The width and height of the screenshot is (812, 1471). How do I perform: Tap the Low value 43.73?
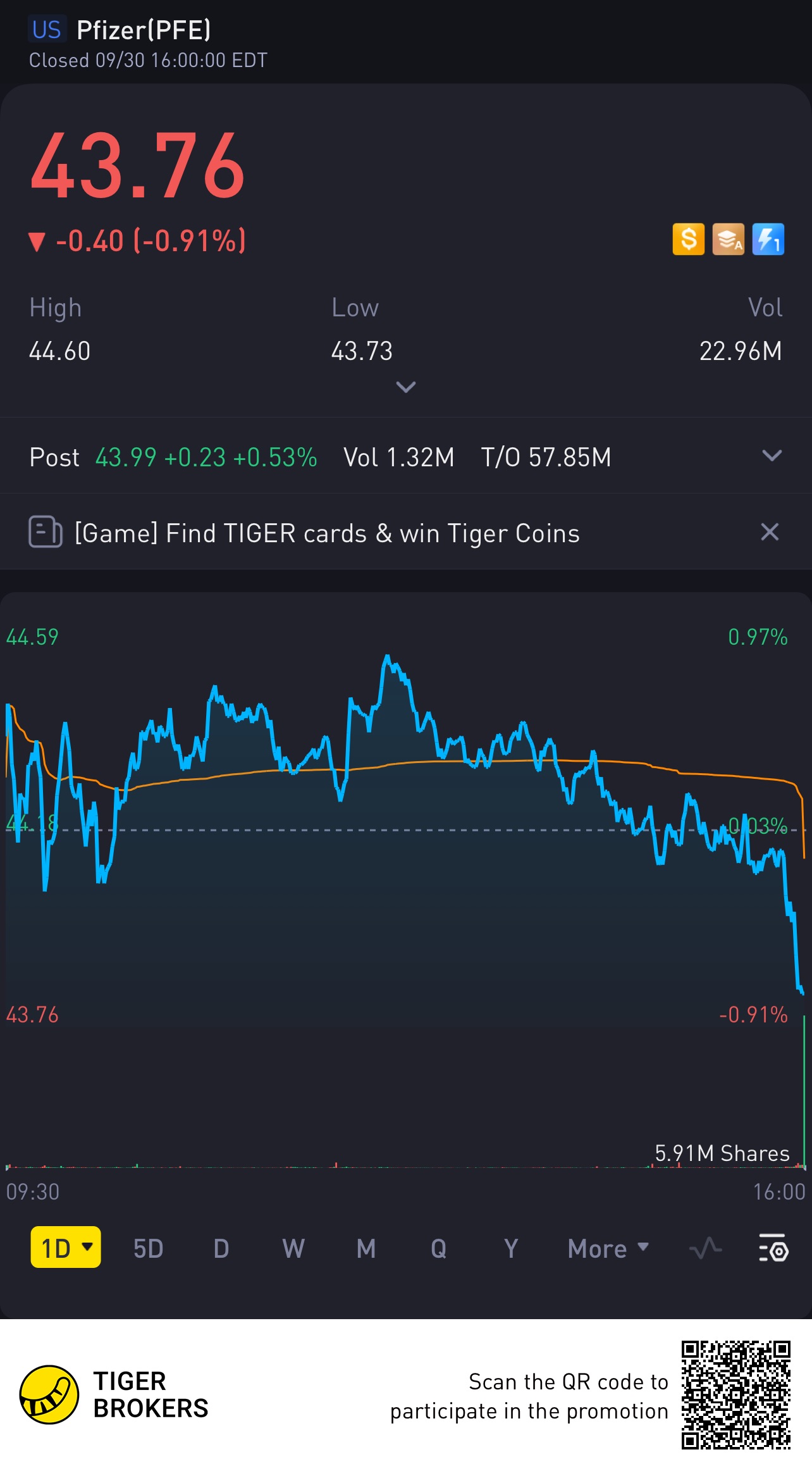click(x=362, y=351)
